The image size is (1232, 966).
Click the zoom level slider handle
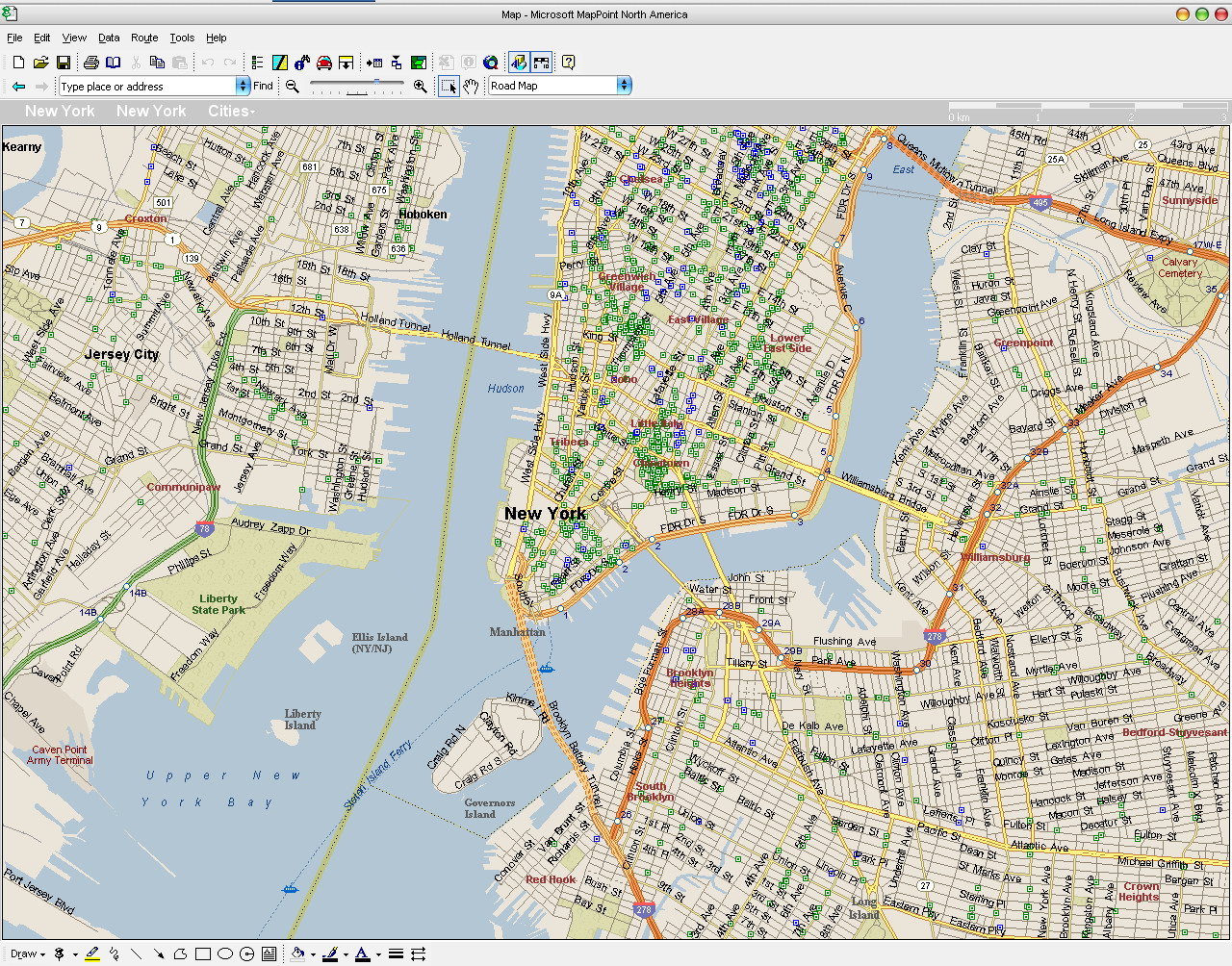coord(376,84)
